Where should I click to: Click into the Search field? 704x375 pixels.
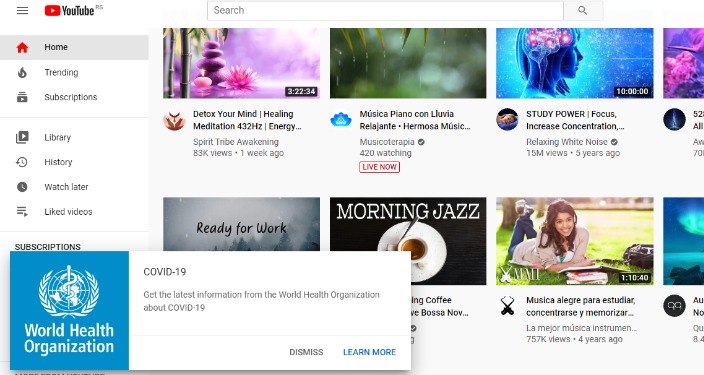point(385,10)
